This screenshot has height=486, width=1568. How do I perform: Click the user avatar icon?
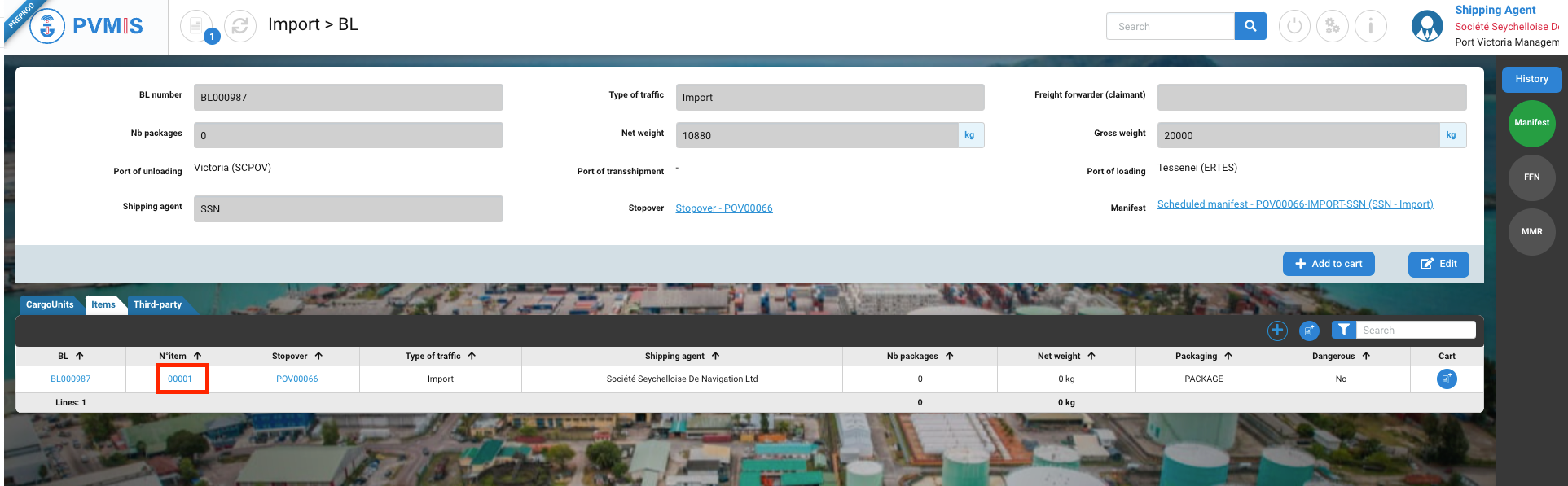(1427, 26)
